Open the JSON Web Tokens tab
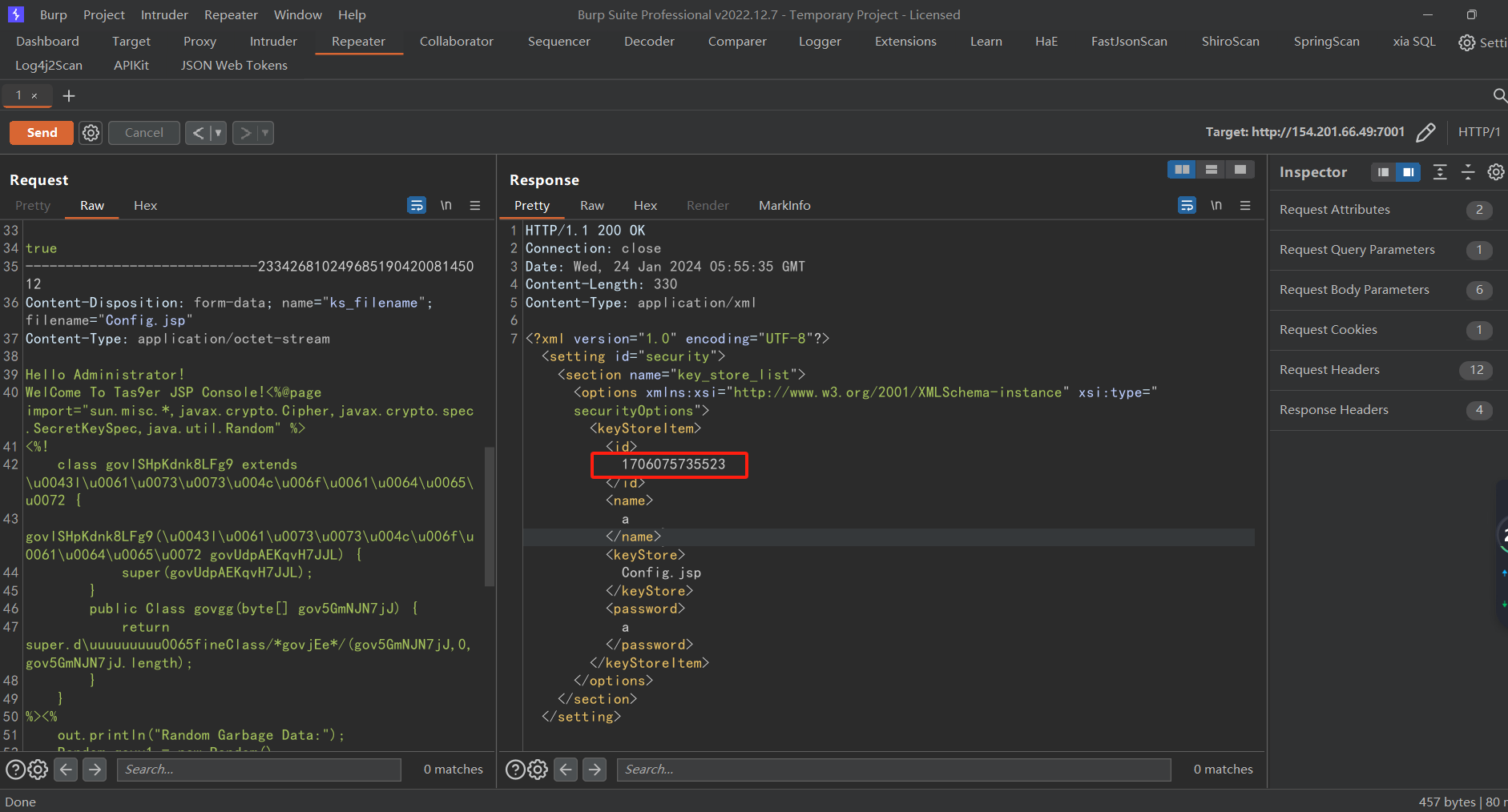 234,66
